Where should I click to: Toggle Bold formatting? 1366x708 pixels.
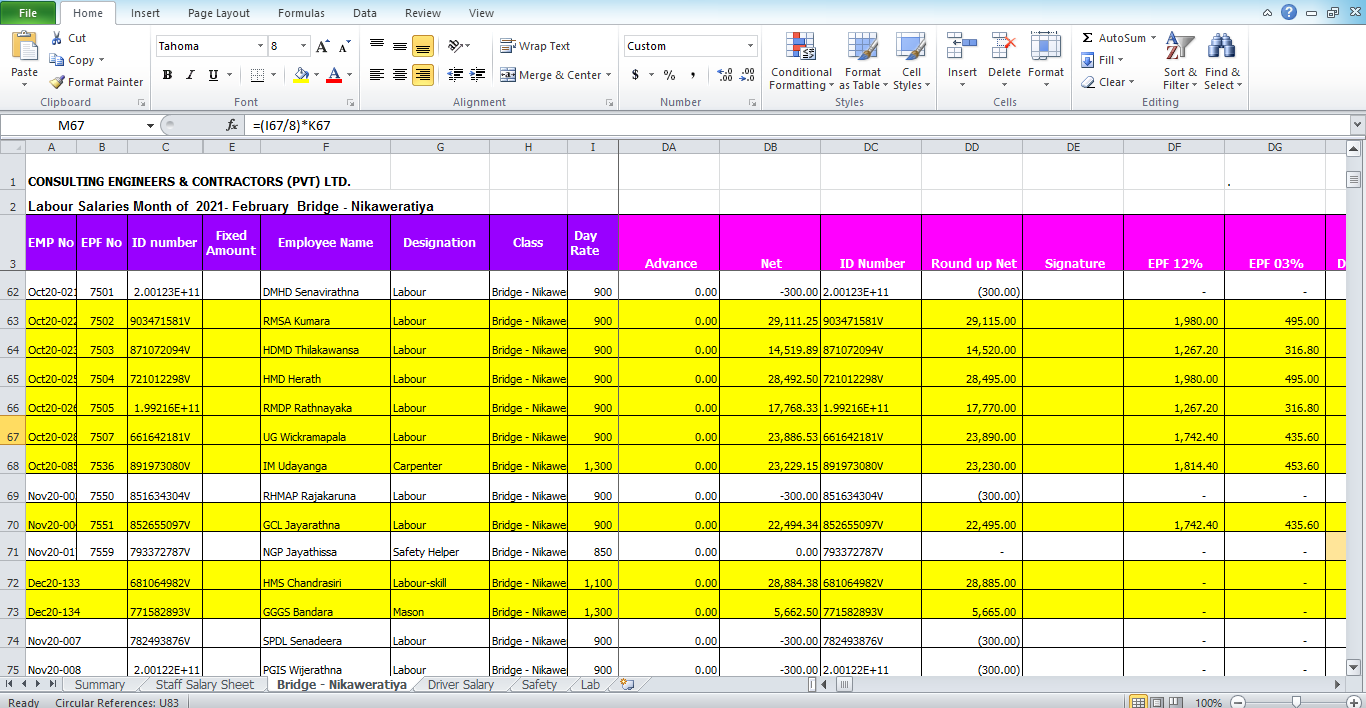167,74
